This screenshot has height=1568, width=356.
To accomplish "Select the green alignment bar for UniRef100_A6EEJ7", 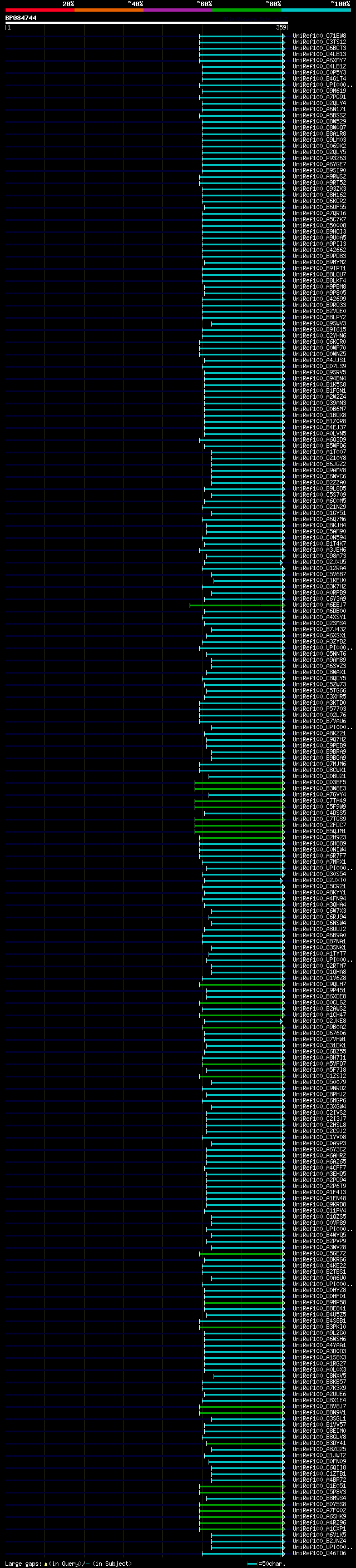I will pyautogui.click(x=238, y=605).
